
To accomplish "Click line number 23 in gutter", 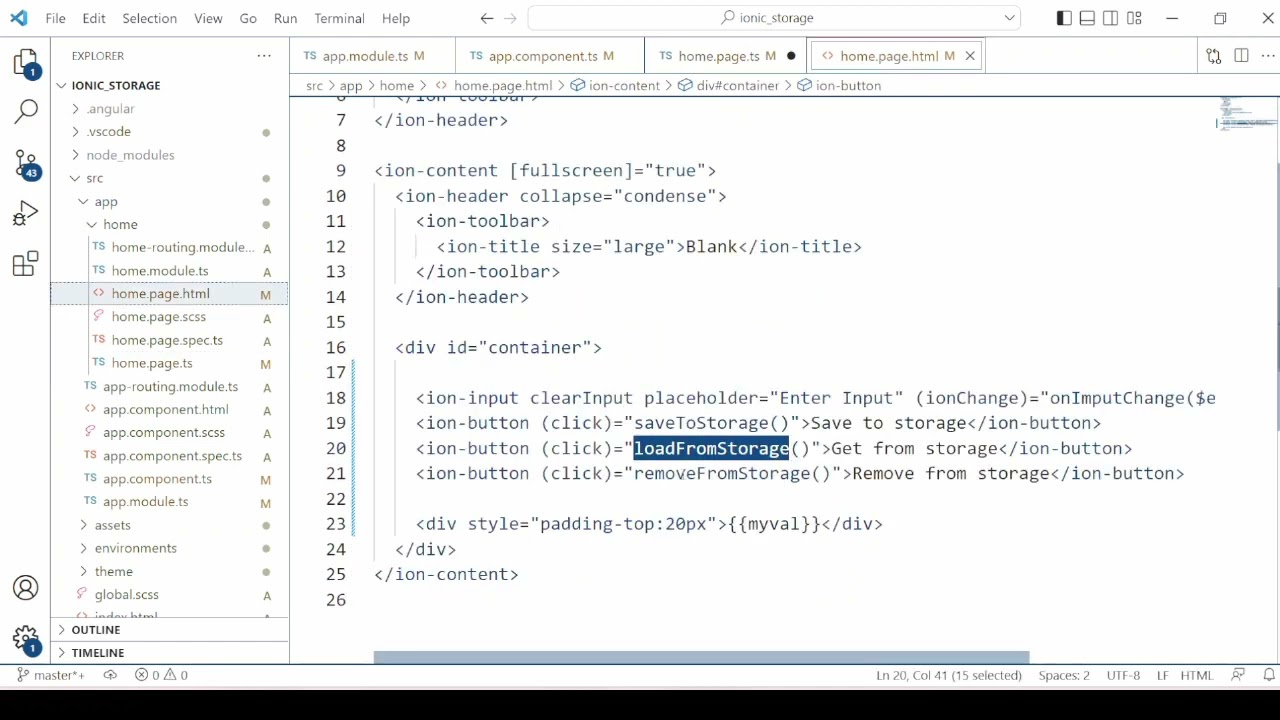I will tap(335, 524).
